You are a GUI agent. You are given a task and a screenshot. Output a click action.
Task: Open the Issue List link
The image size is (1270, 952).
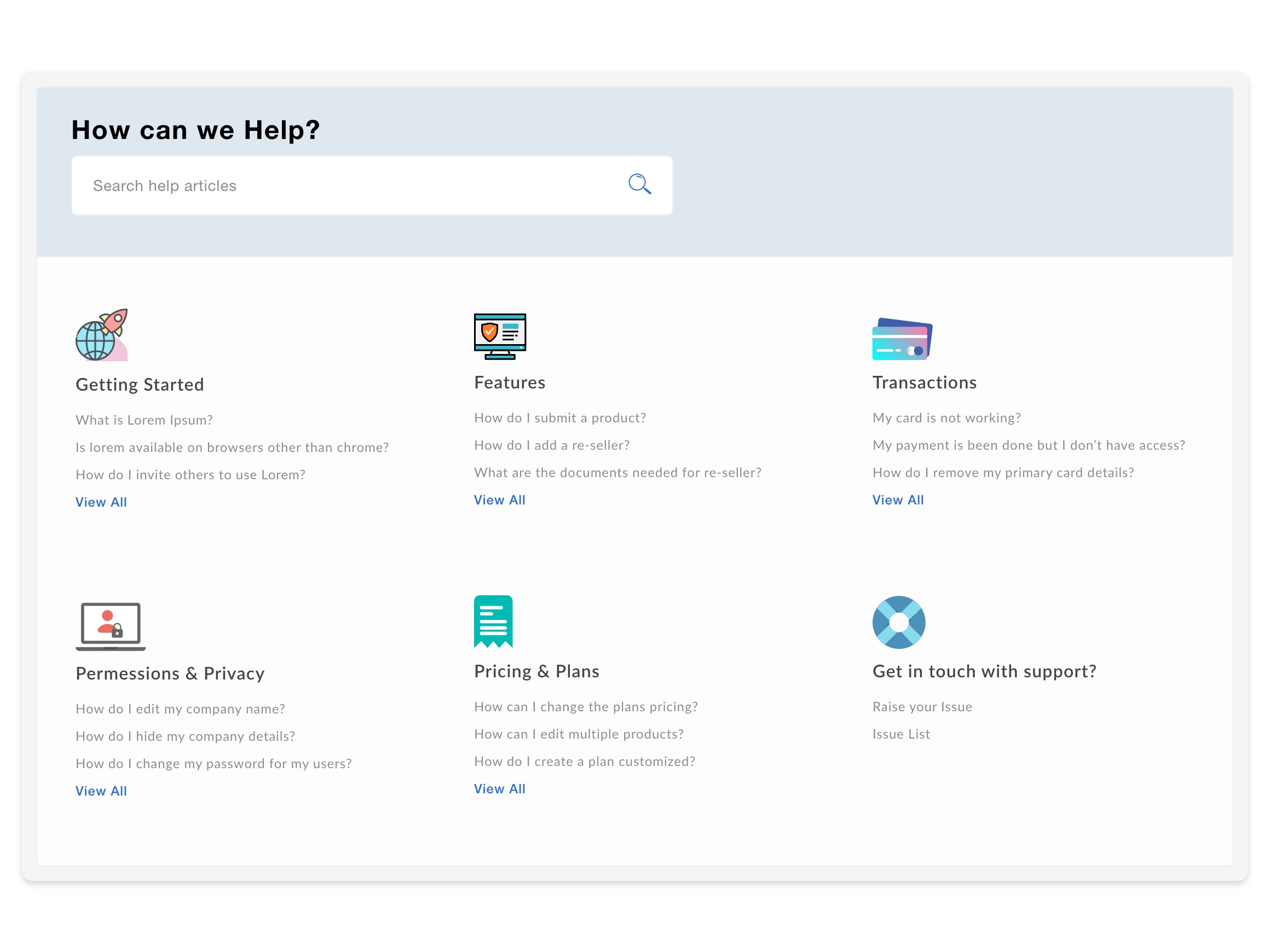click(x=901, y=734)
